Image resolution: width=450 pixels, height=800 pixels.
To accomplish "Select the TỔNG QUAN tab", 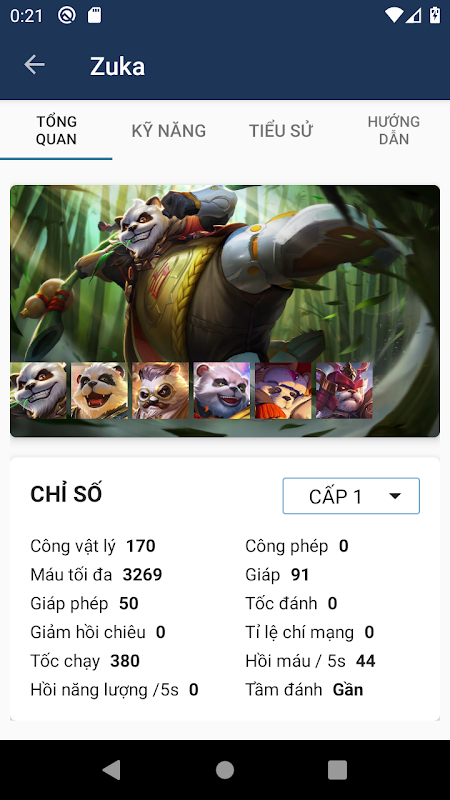I will click(x=56, y=131).
